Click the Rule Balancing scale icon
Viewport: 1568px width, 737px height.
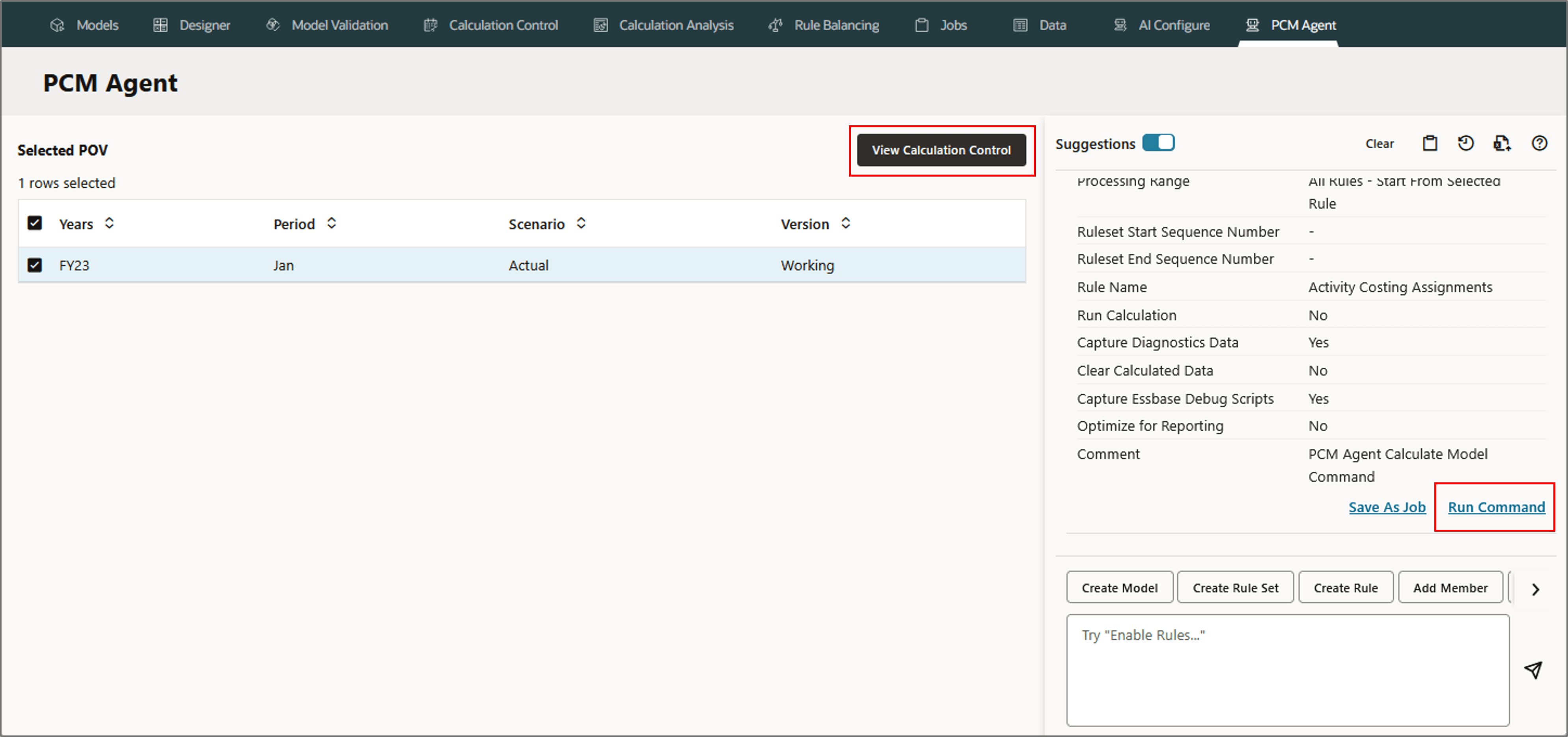(x=776, y=26)
